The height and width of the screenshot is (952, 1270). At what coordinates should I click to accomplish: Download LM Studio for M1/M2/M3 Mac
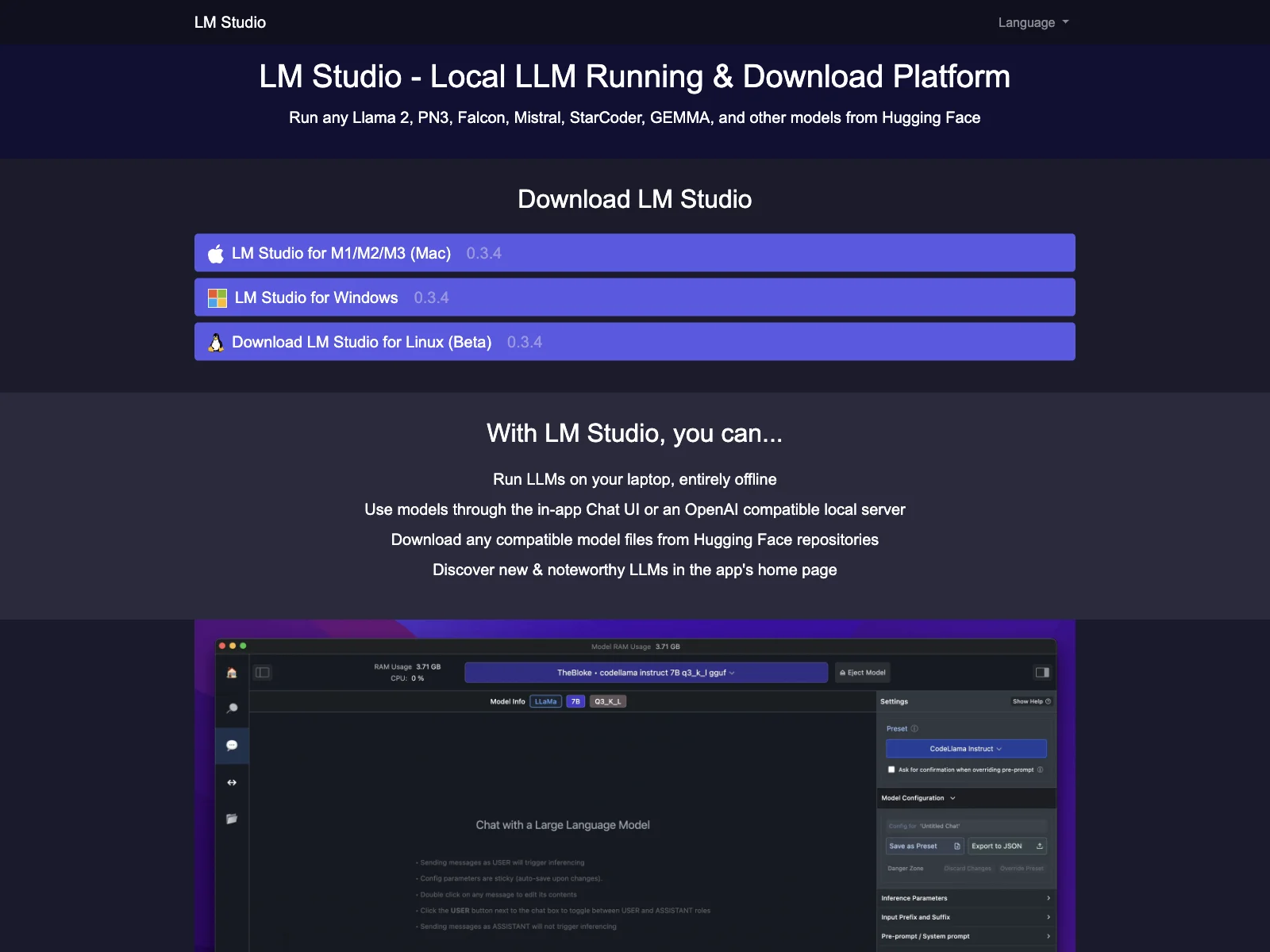[635, 252]
